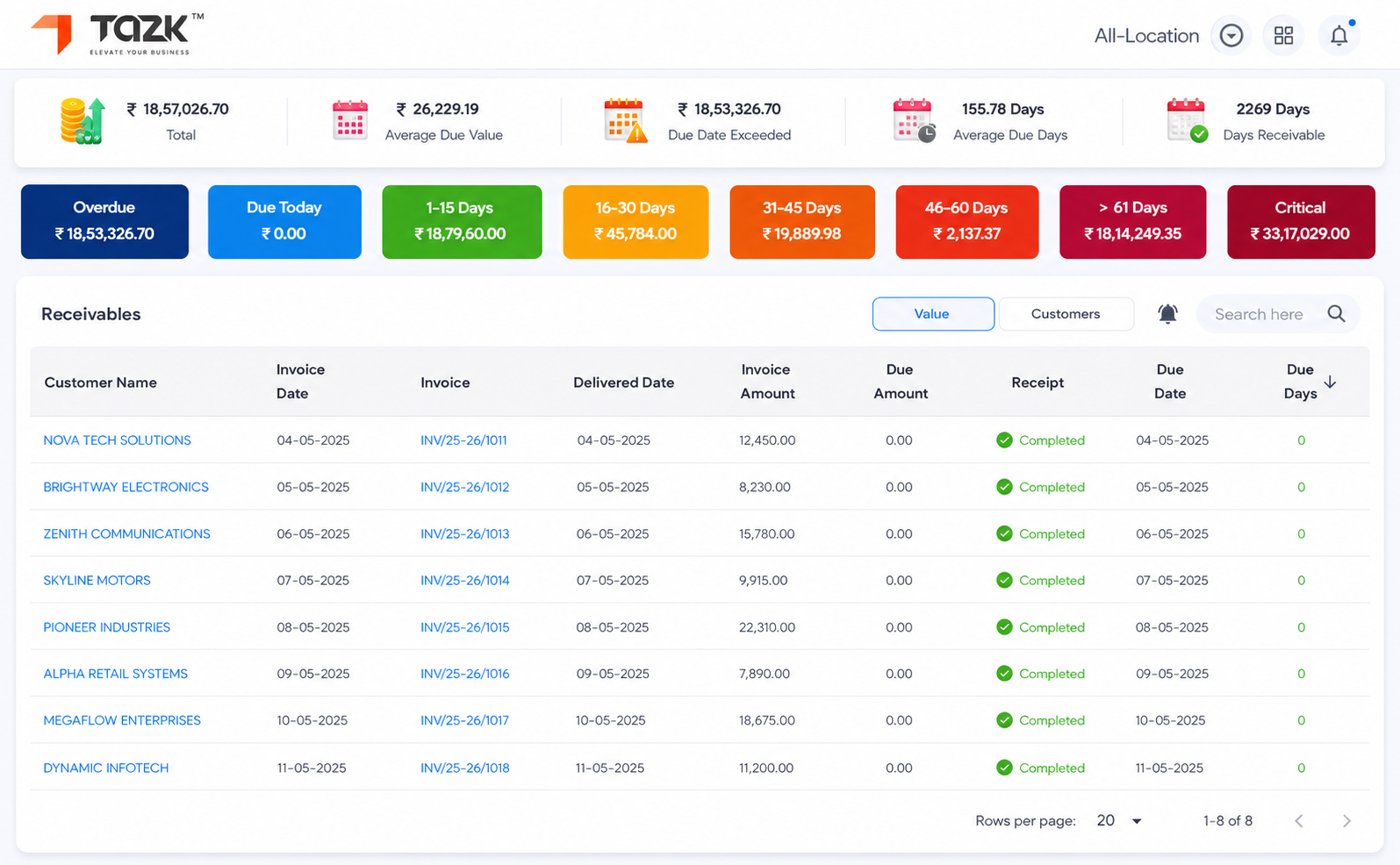The width and height of the screenshot is (1400, 865).
Task: Open invoice INV/25-26/1011
Action: 463,440
